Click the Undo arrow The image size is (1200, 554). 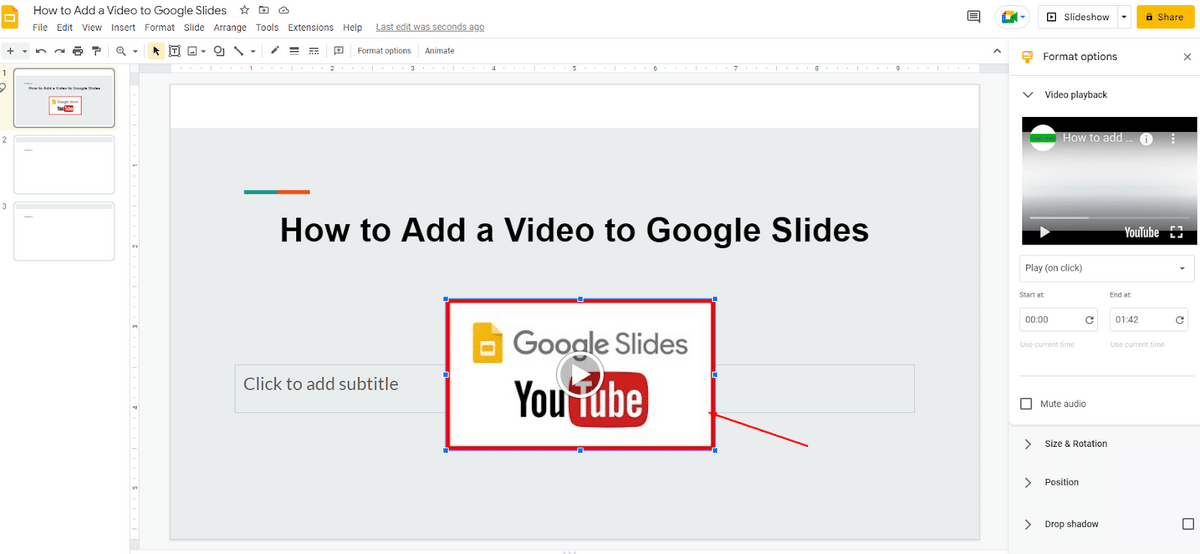41,51
